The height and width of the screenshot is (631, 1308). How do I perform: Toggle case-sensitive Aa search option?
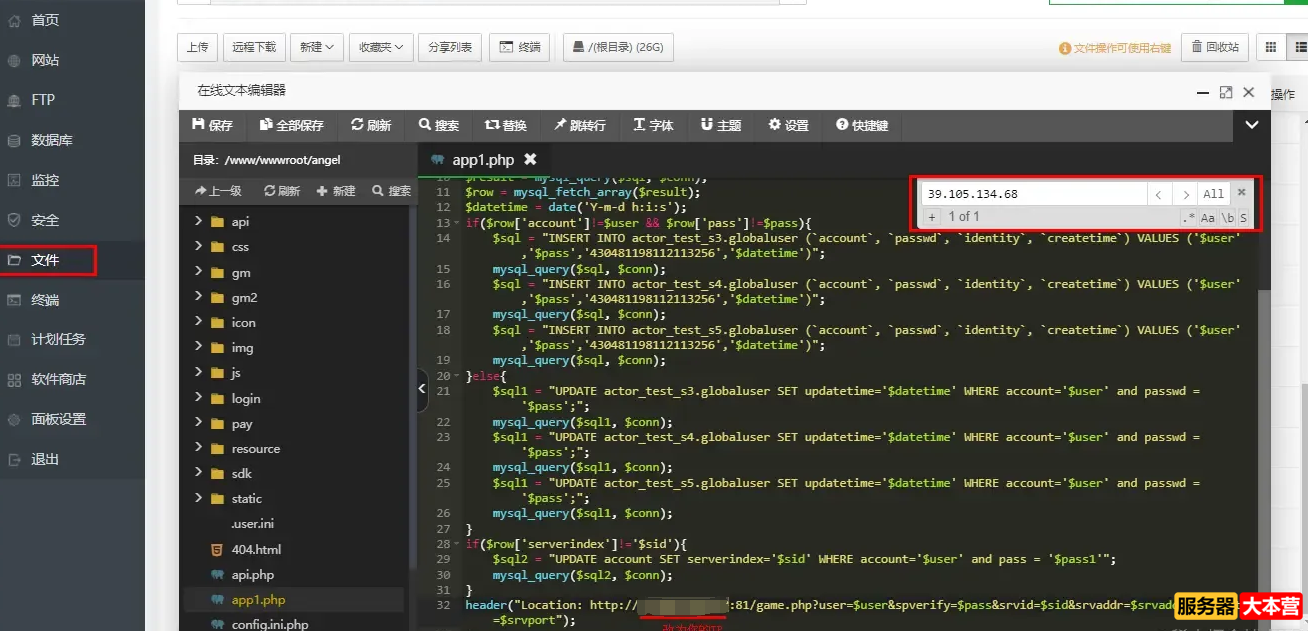point(1207,217)
